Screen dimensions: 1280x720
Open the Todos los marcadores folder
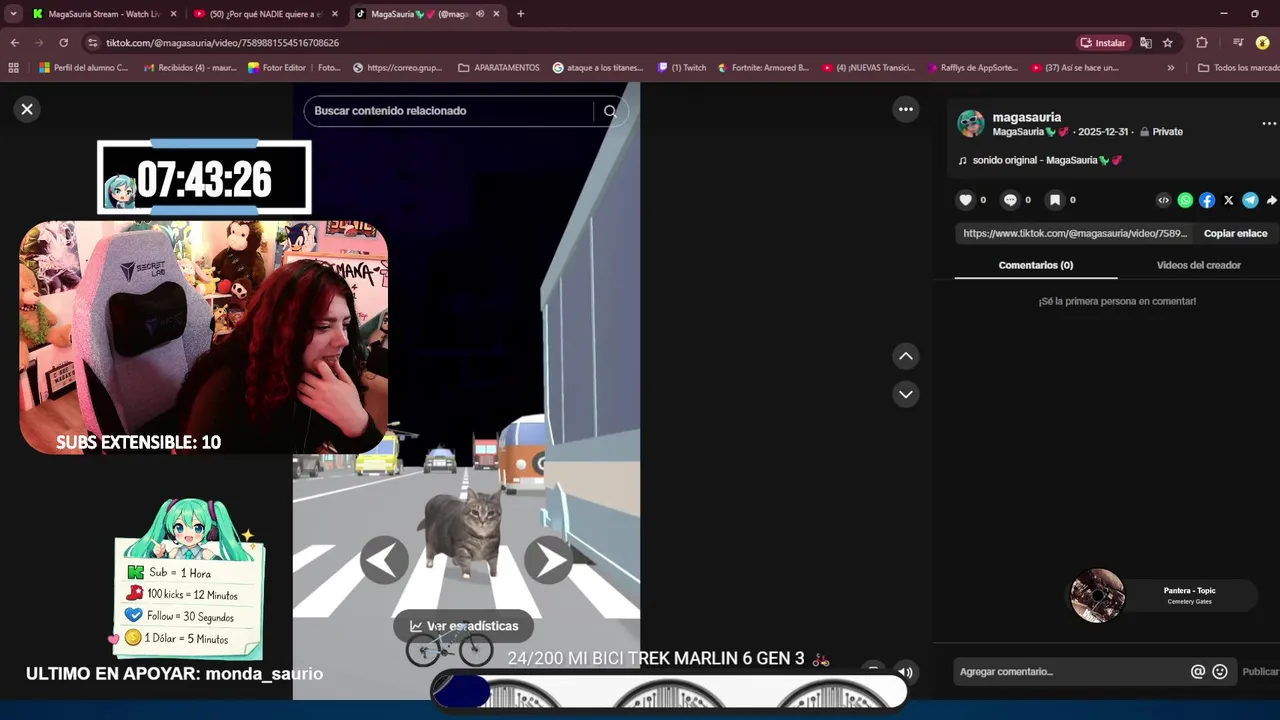tap(1238, 68)
